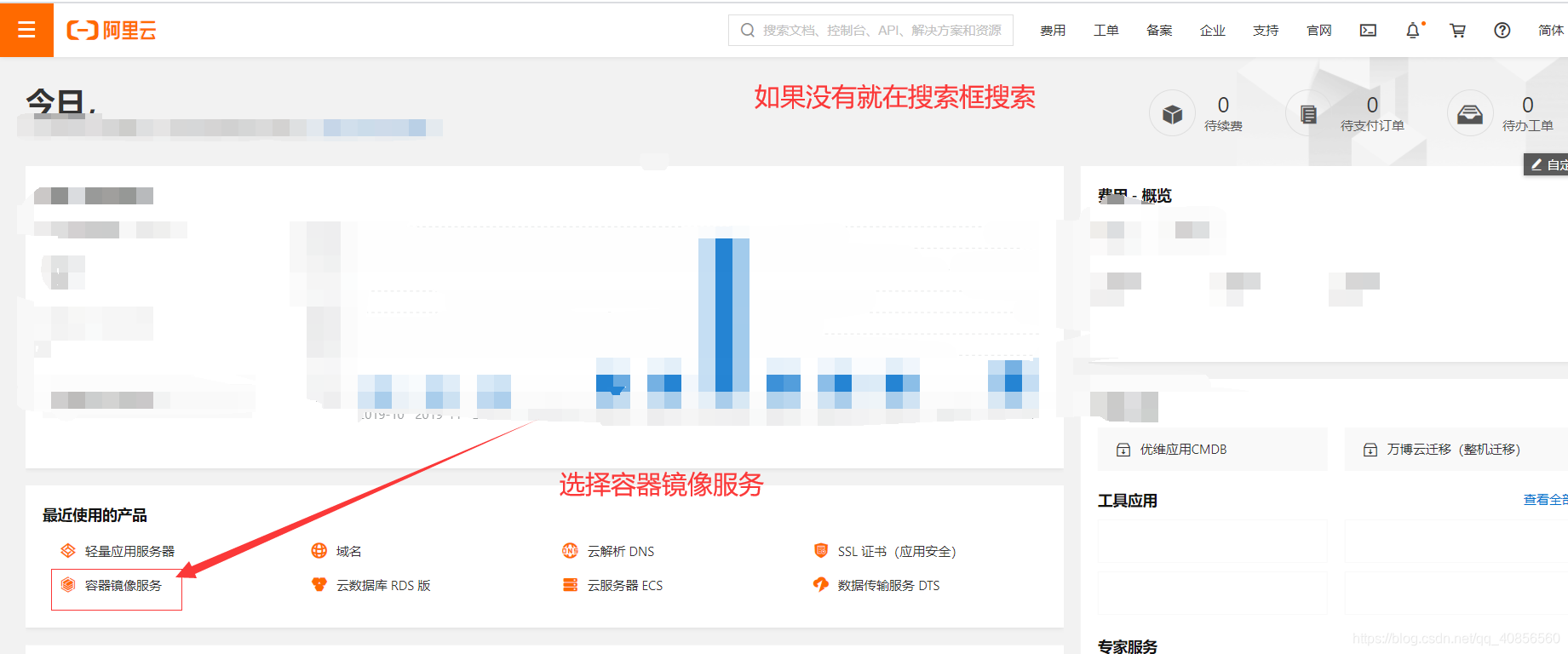
Task: Switch language with 简体 option
Action: click(x=1552, y=31)
